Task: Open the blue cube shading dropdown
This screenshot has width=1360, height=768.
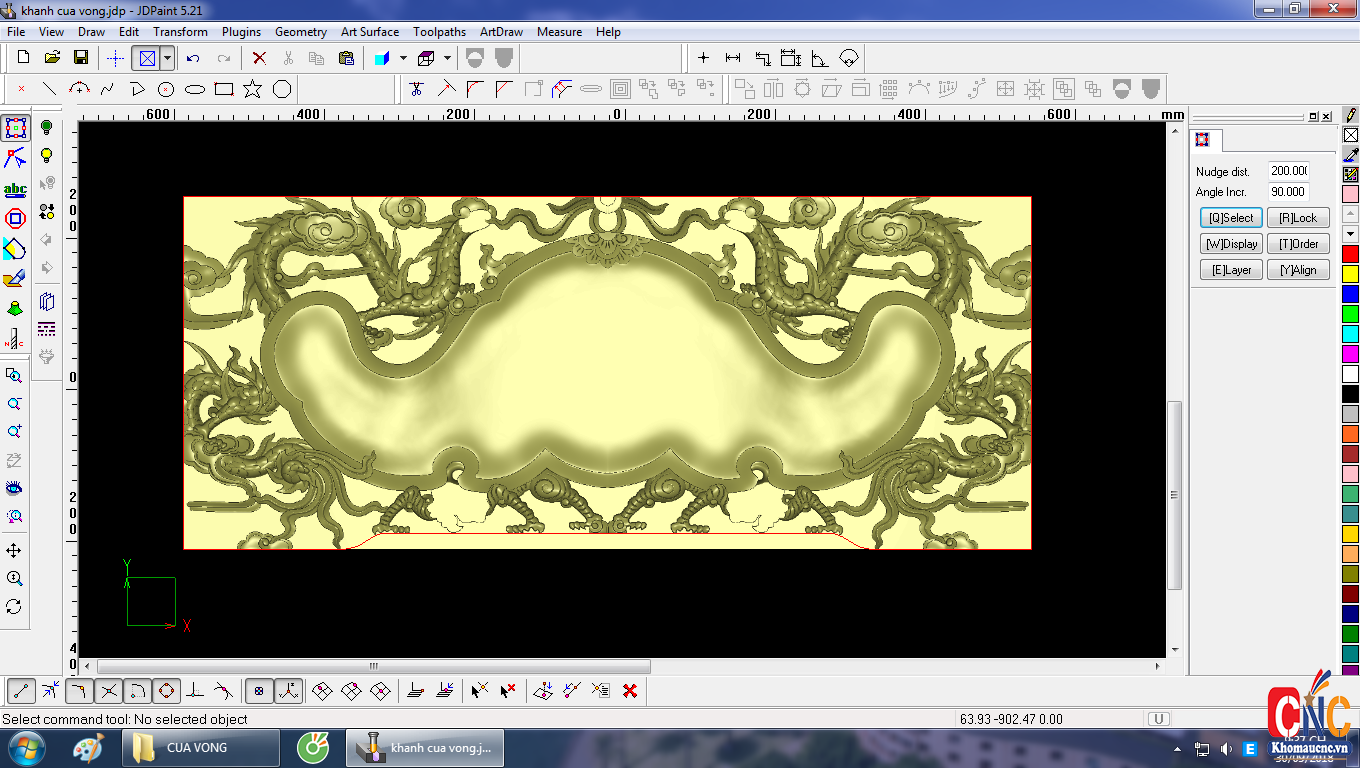Action: tap(403, 58)
